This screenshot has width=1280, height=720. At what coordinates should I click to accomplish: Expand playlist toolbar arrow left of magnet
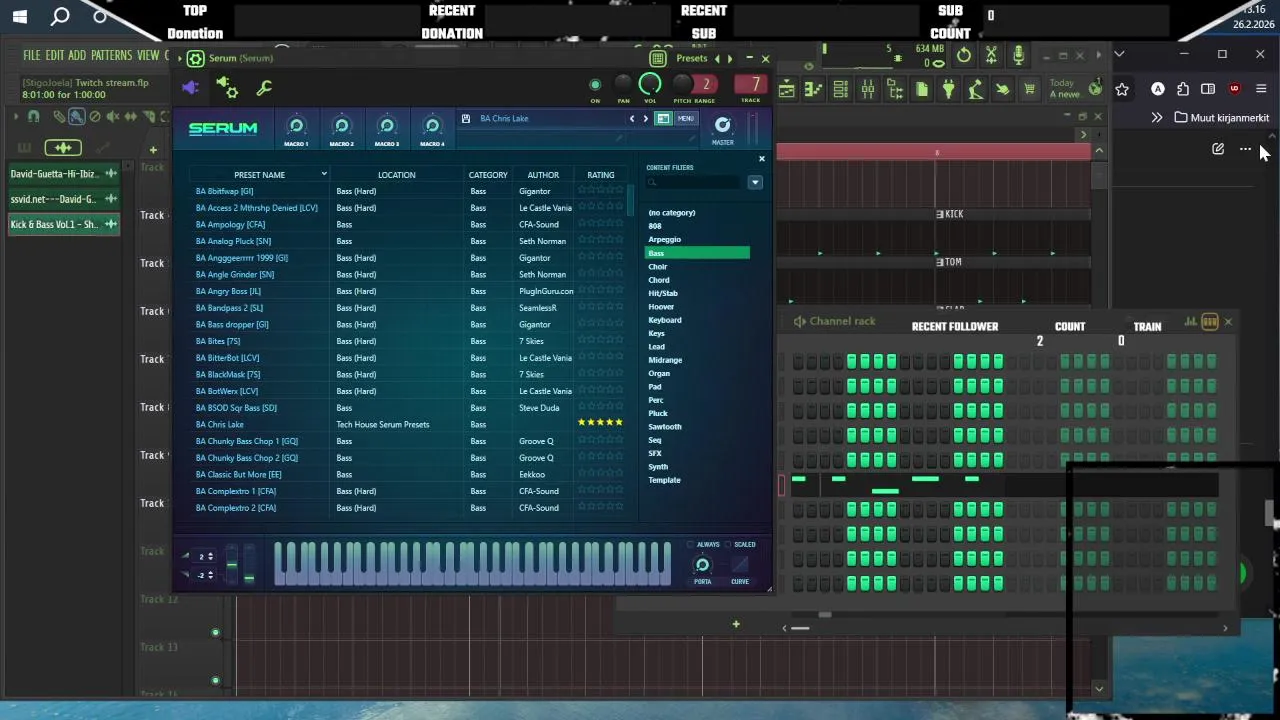17,117
